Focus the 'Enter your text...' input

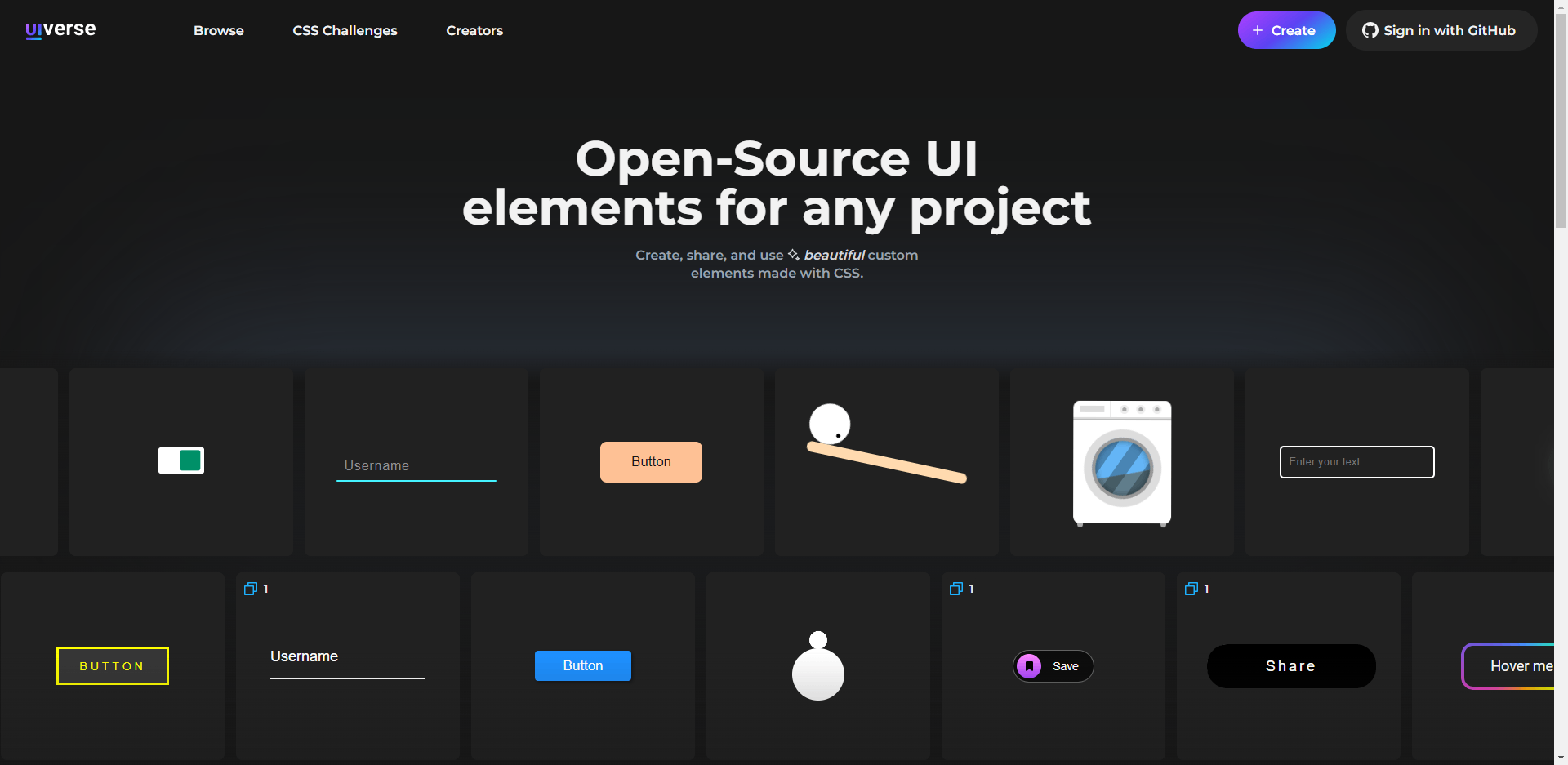1357,462
